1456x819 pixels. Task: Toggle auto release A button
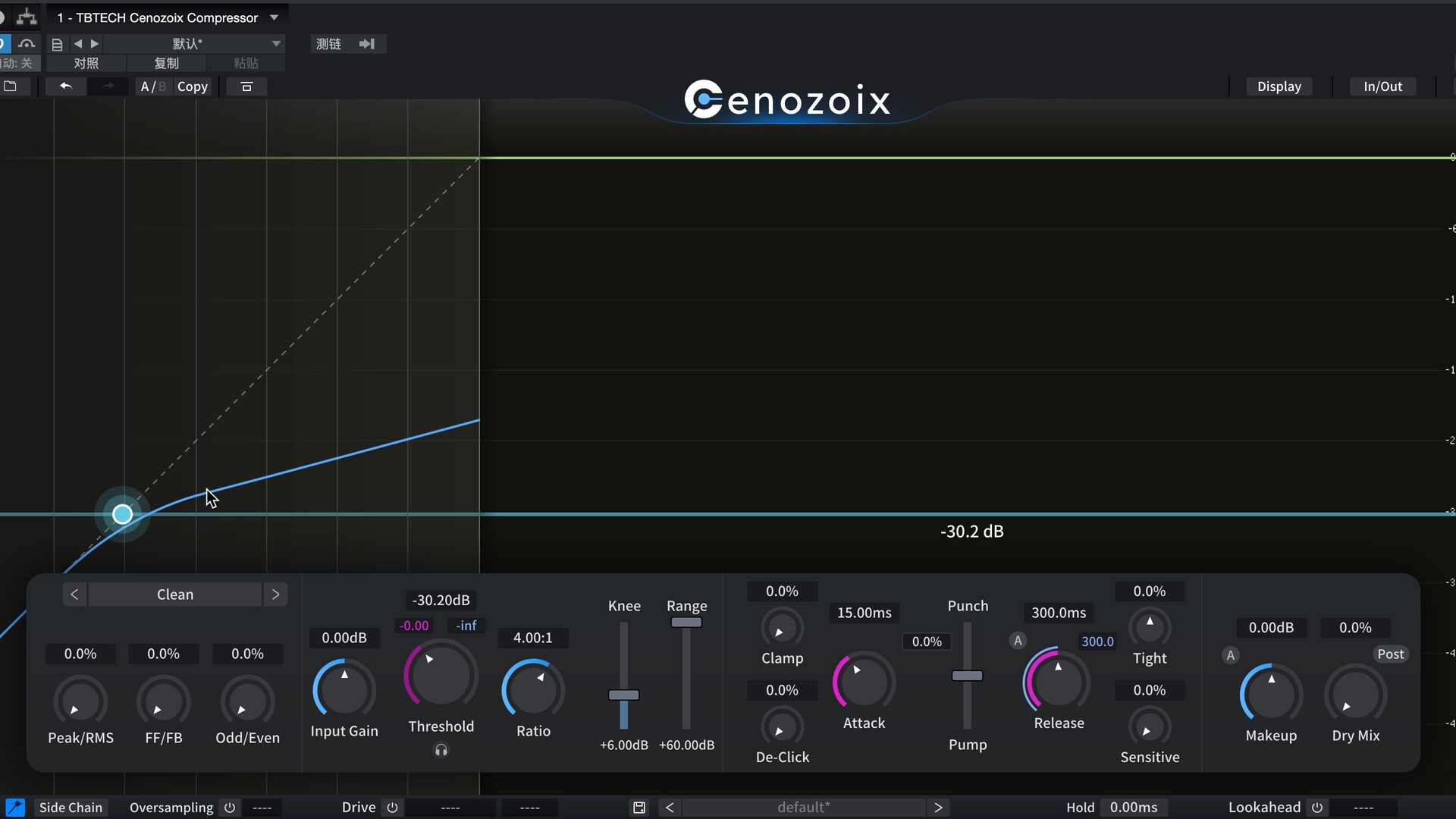(1018, 641)
